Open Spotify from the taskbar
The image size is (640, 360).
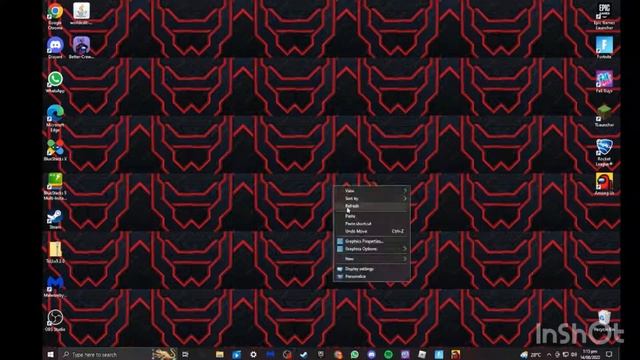click(388, 354)
